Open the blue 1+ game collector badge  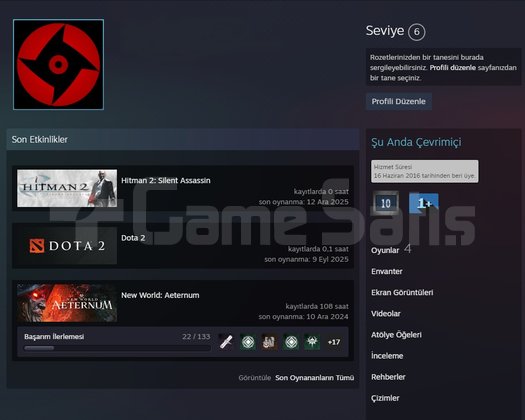424,203
